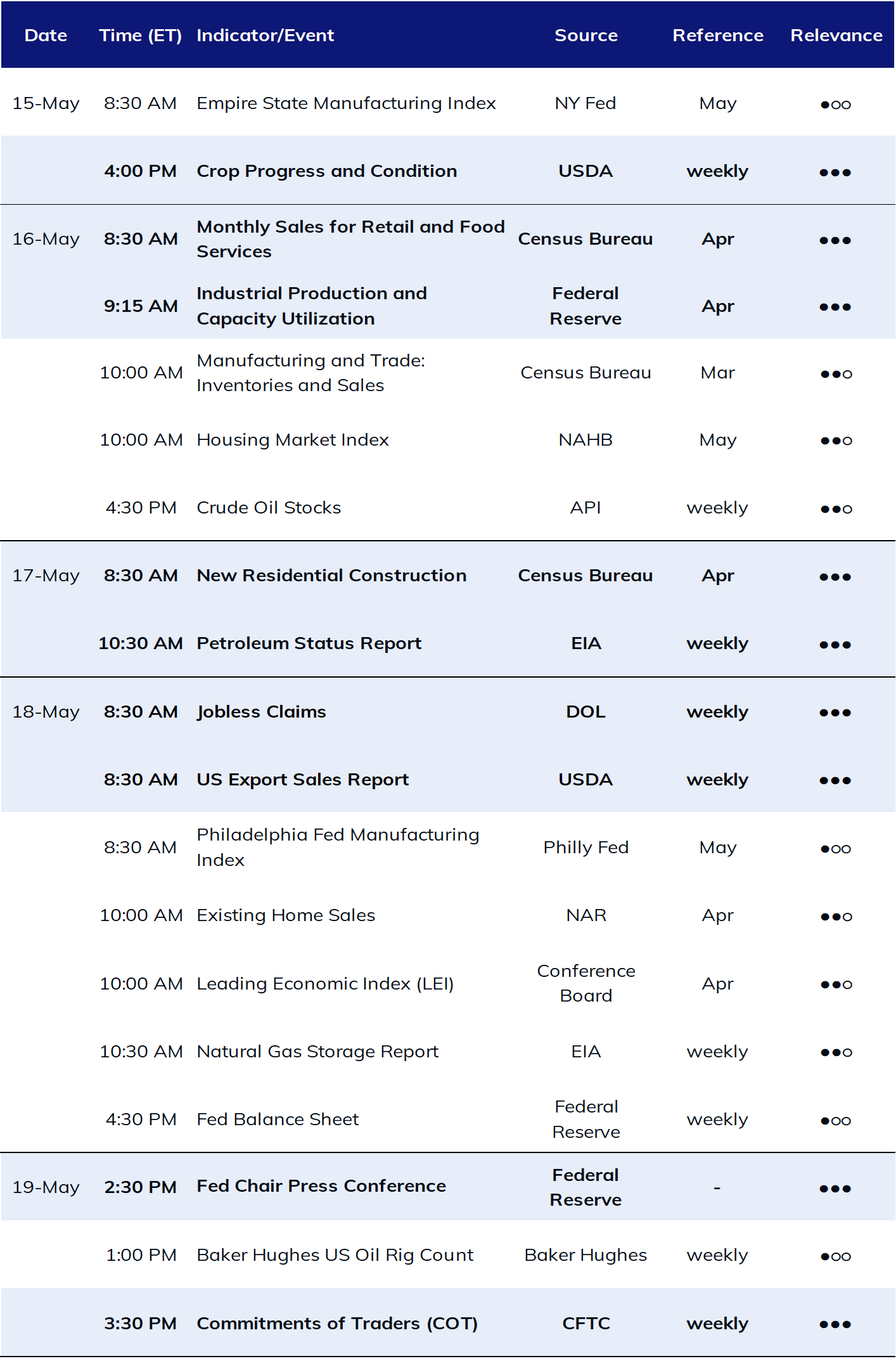Select the 18-May date cell
This screenshot has width=896, height=1361.
[x=46, y=712]
